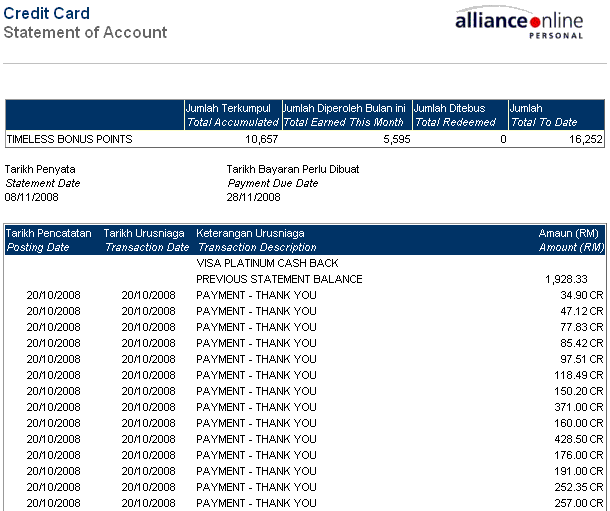Viewport: 610px width, 511px height.
Task: Click the payment due date 28/11/2008
Action: (x=253, y=197)
